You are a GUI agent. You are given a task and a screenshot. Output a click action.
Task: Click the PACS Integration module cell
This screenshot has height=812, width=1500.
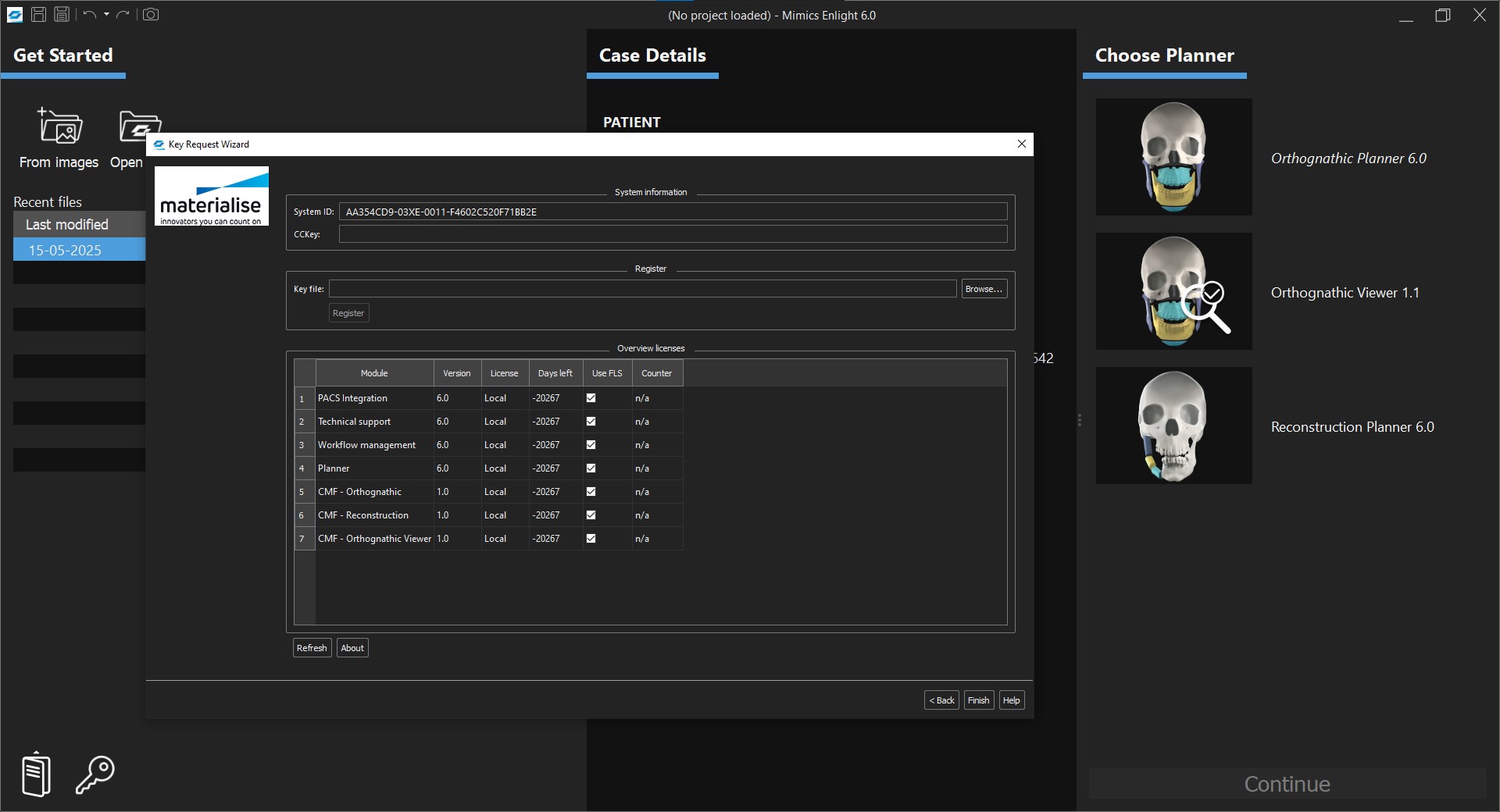tap(374, 398)
